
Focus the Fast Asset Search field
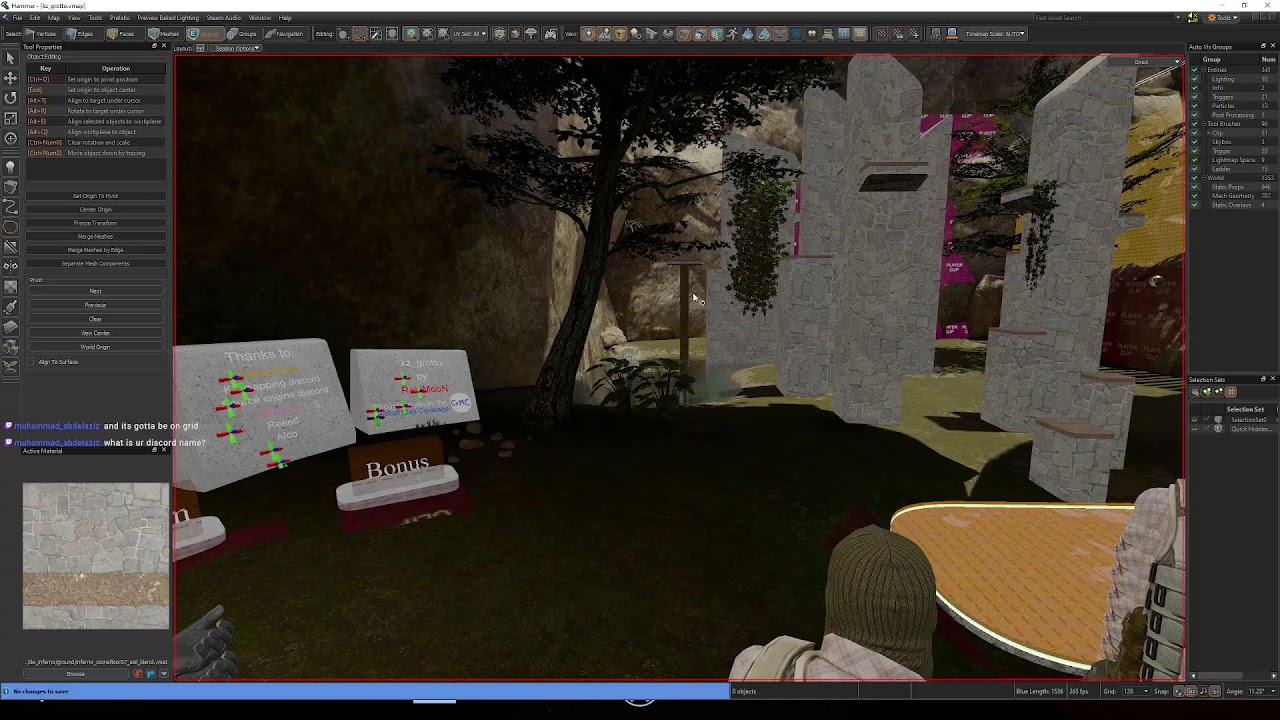[x=1105, y=18]
